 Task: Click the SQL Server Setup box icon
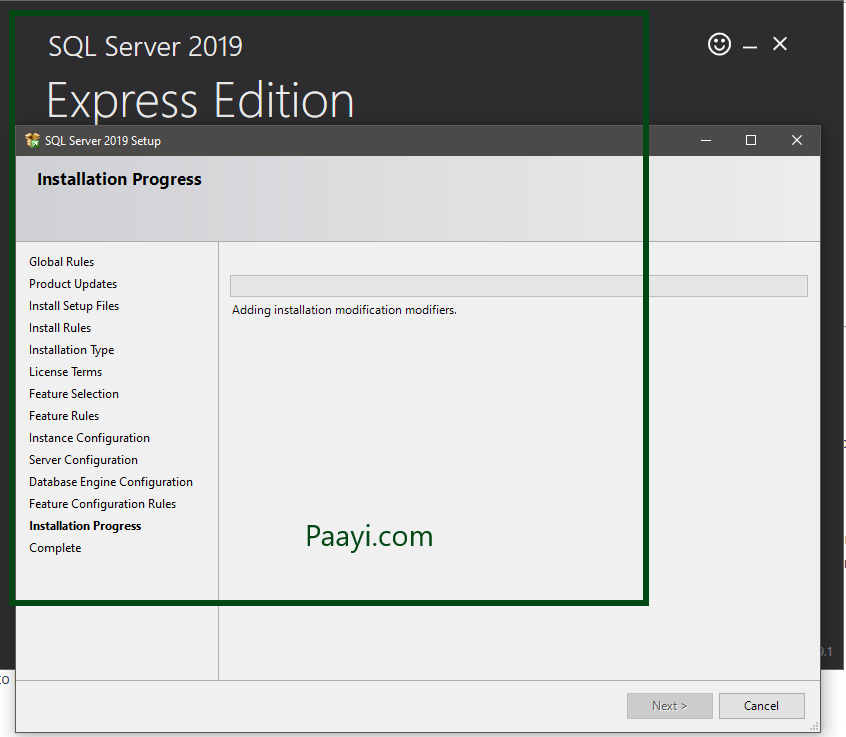tap(32, 141)
